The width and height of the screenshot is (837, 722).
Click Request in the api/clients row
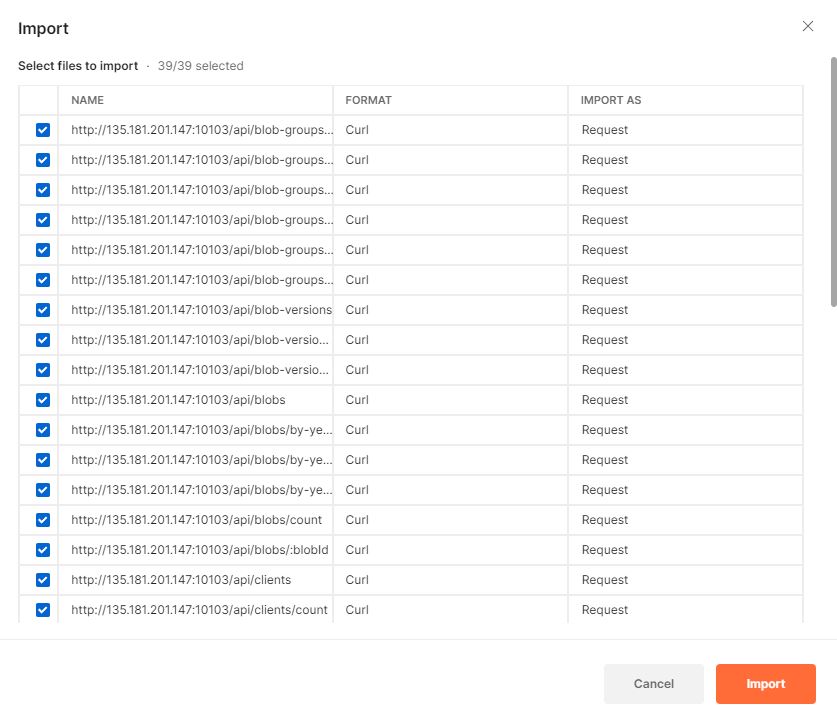pos(605,580)
